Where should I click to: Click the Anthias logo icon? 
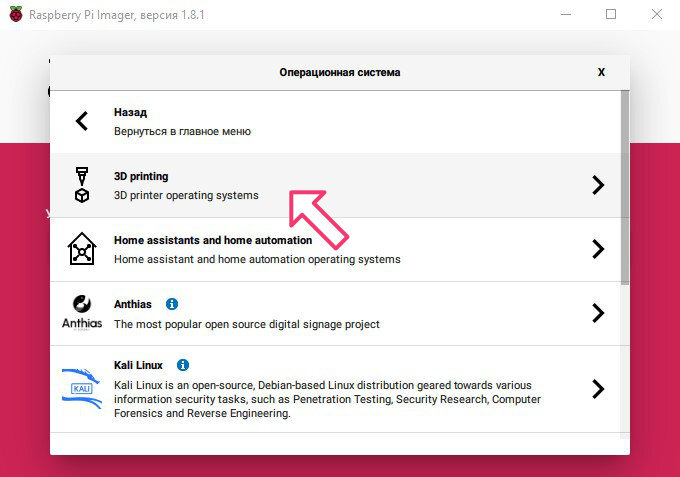point(82,312)
